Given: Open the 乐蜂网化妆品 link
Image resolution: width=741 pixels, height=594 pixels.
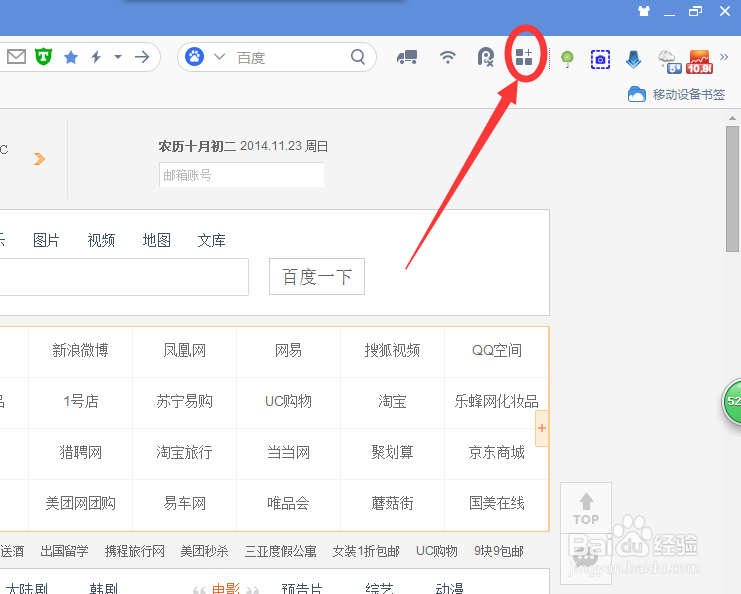Looking at the screenshot, I should pyautogui.click(x=497, y=401).
